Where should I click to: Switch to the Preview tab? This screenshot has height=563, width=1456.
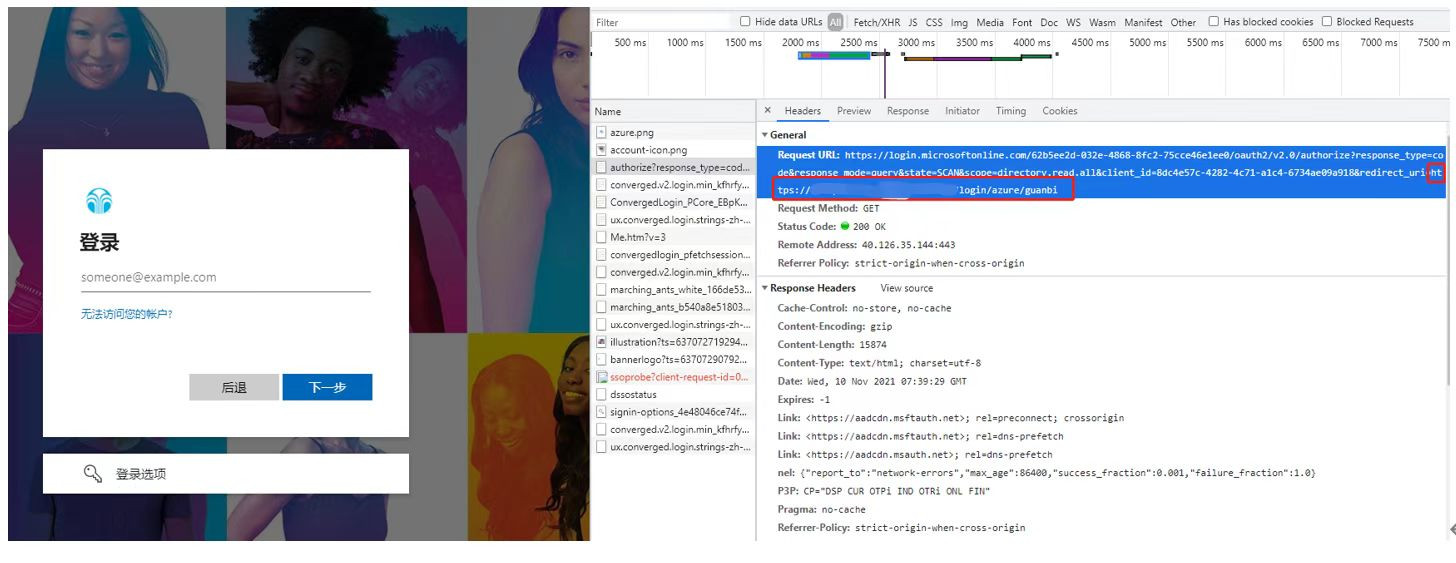point(854,111)
